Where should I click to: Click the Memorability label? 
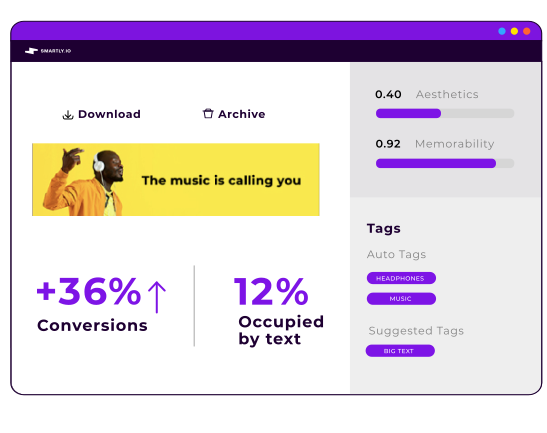coord(455,144)
